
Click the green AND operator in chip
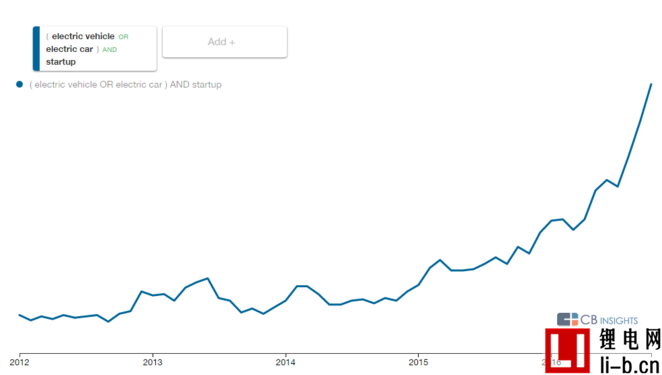click(x=110, y=49)
